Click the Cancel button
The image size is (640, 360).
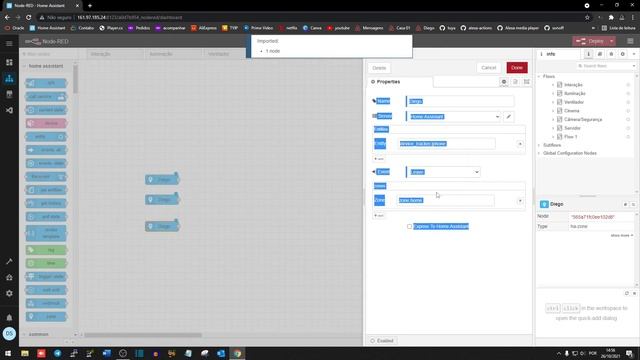[489, 68]
